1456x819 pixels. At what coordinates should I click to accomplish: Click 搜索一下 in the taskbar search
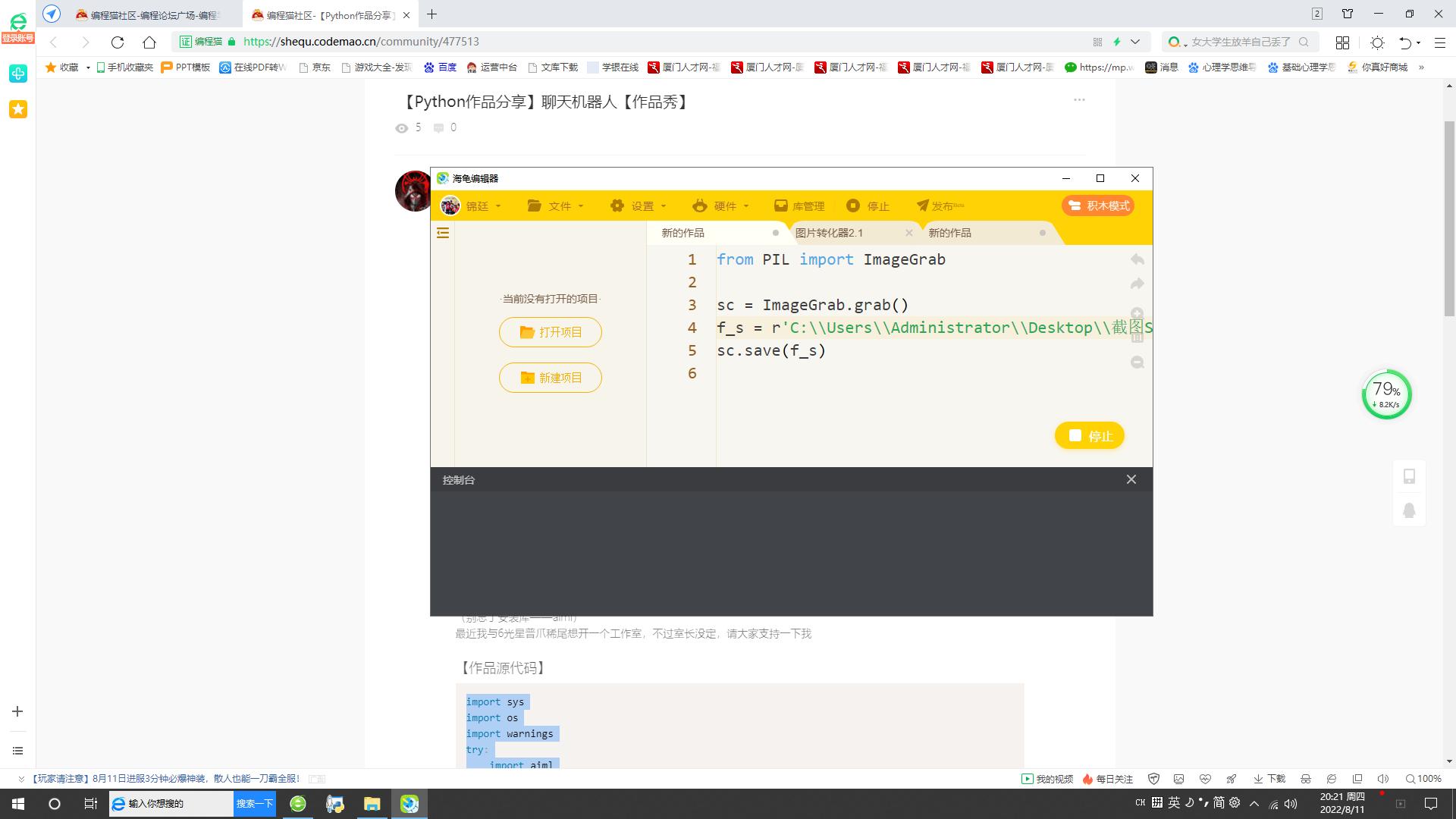click(254, 804)
